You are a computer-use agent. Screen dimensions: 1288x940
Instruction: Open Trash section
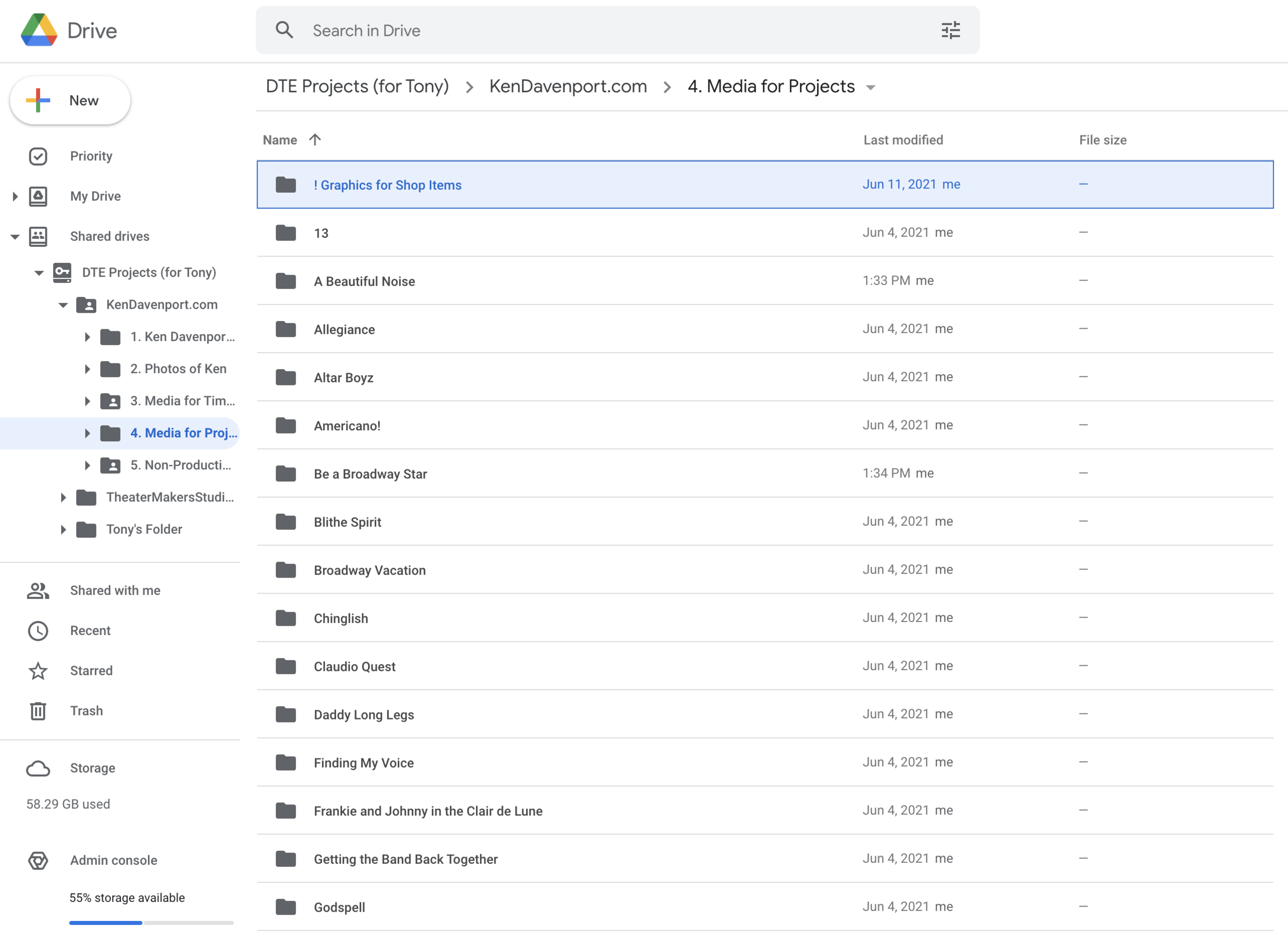(87, 711)
